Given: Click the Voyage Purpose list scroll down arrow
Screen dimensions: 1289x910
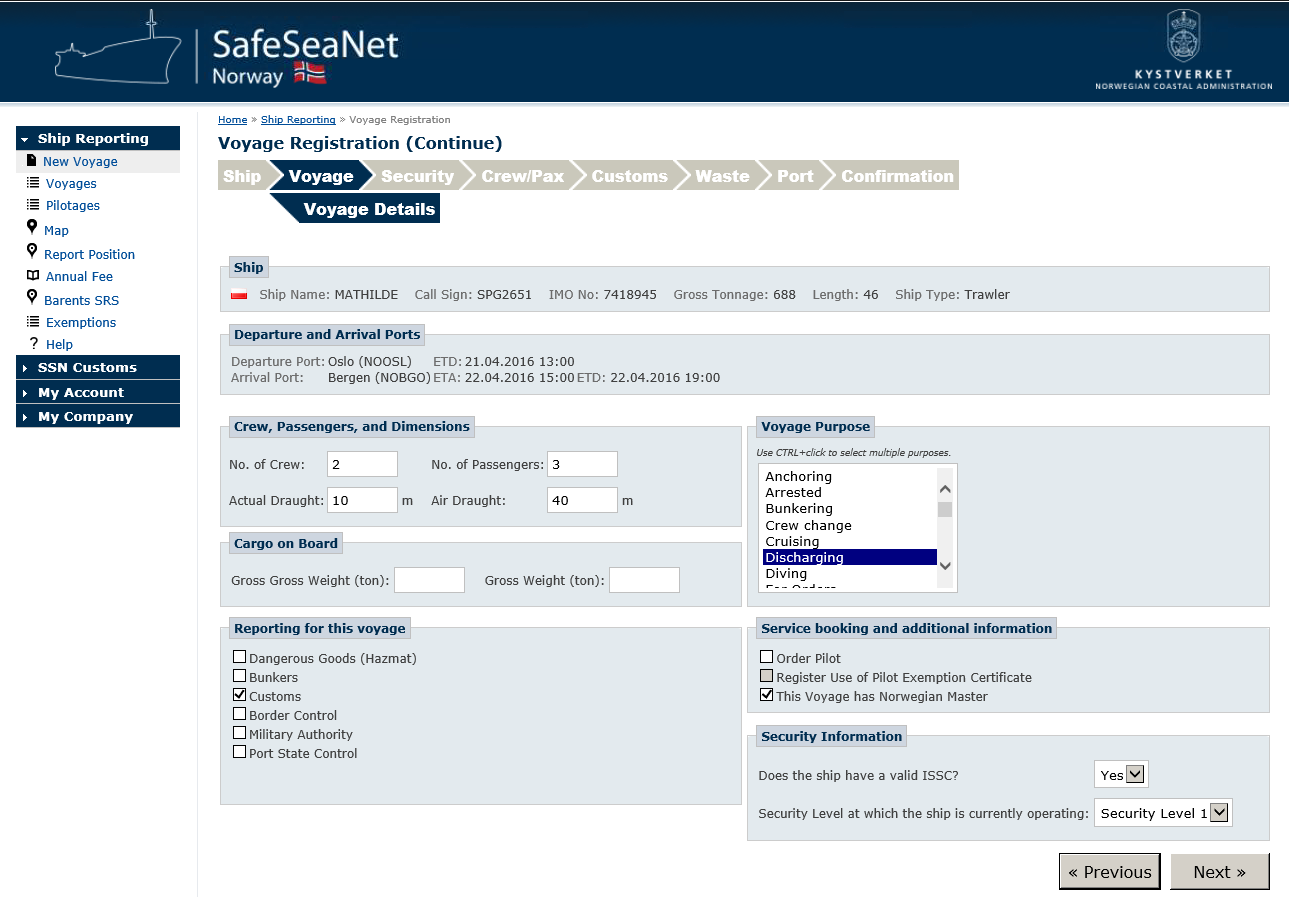Looking at the screenshot, I should pos(945,566).
